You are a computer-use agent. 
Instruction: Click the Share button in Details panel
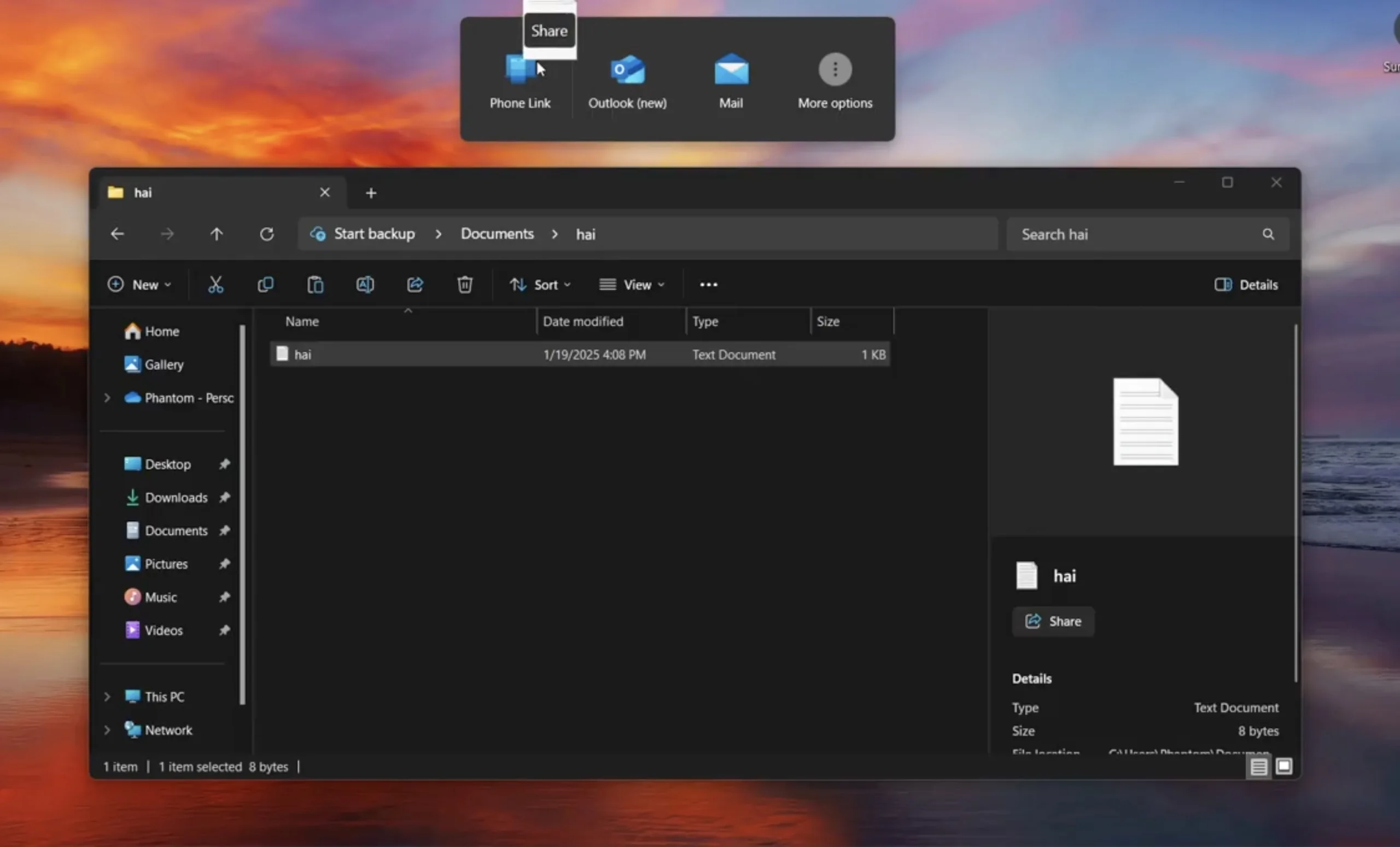(1053, 621)
